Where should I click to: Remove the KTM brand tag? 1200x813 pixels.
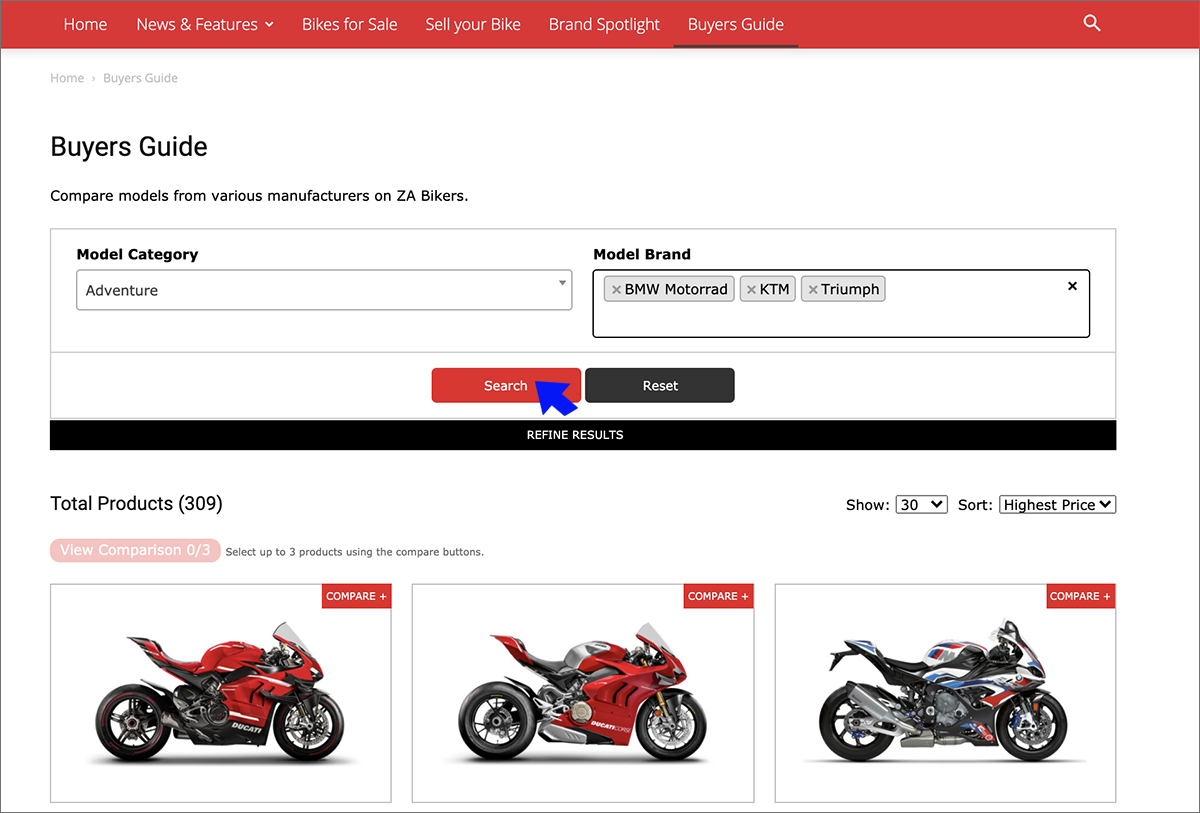tap(751, 290)
